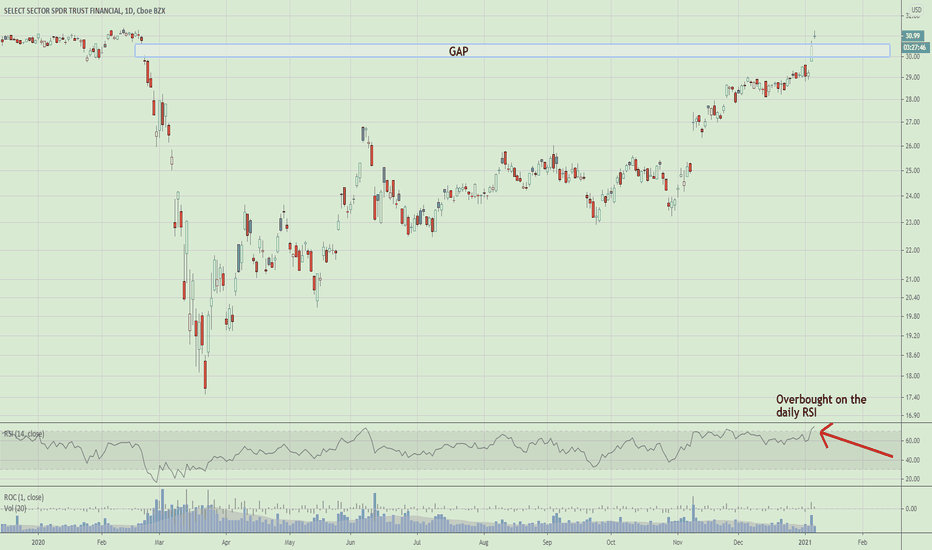This screenshot has height=550, width=932.
Task: Click the 20.40 price axis label
Action: click(912, 297)
